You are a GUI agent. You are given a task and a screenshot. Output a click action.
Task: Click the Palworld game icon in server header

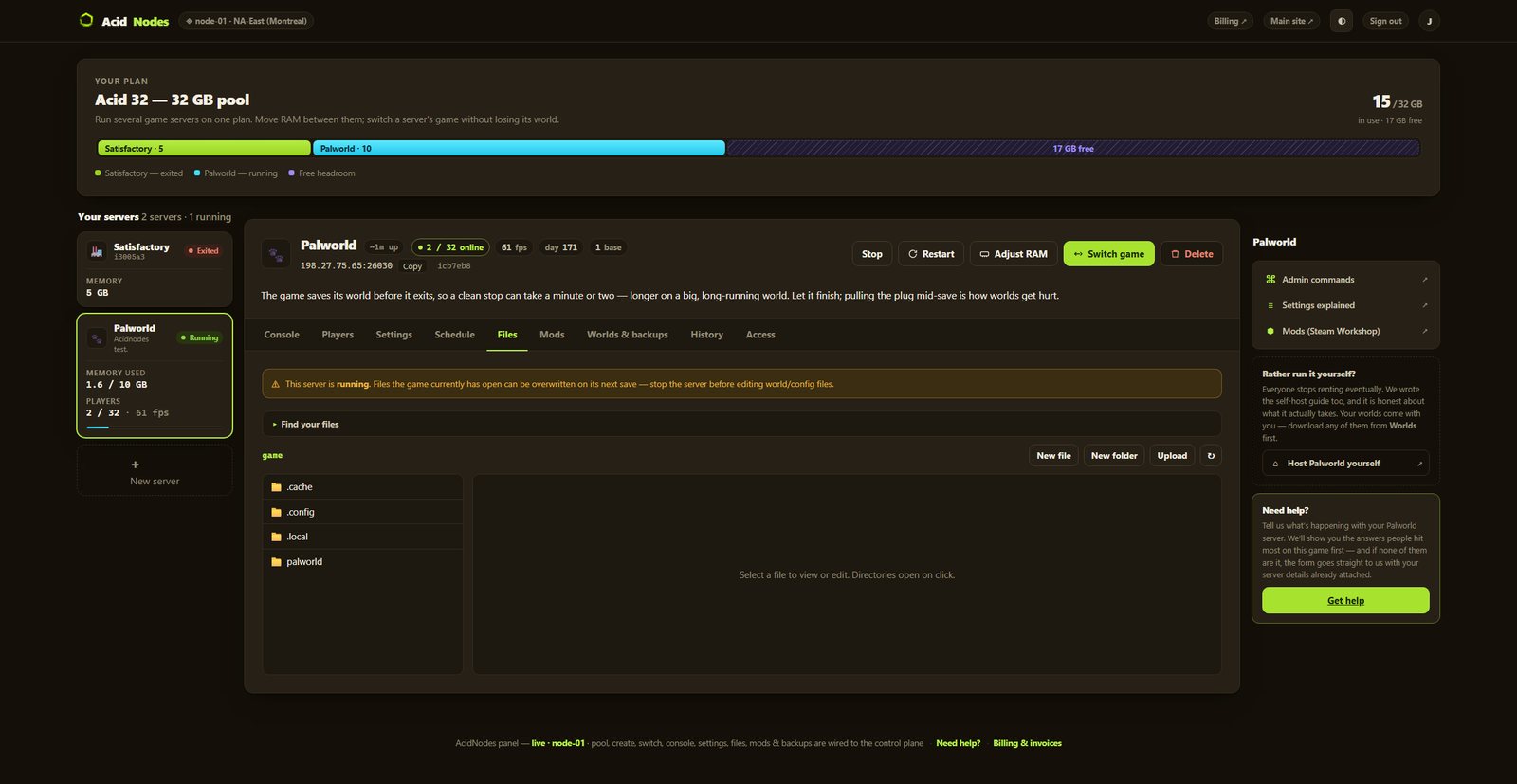point(276,254)
